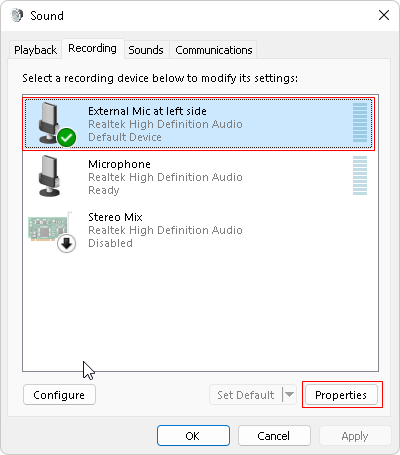Click the Cancel button
This screenshot has width=400, height=455.
tap(274, 436)
